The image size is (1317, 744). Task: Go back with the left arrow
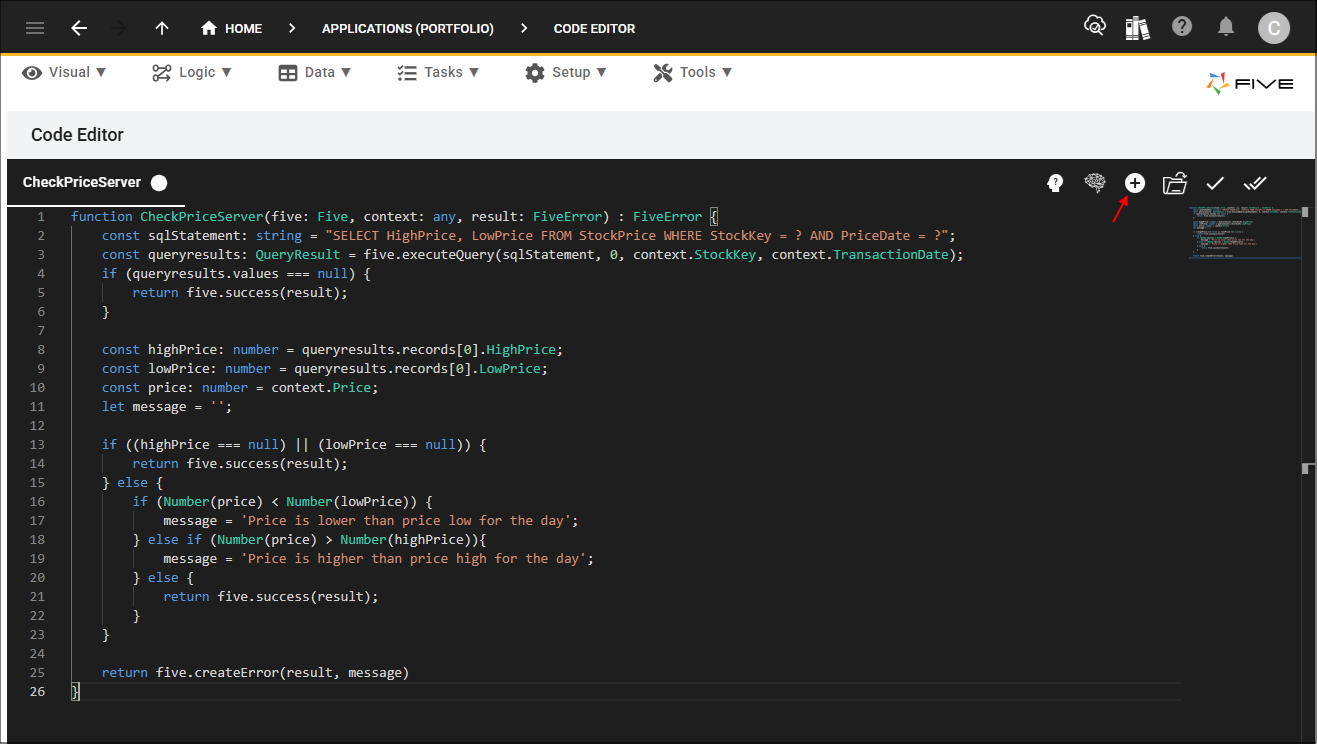pos(79,28)
